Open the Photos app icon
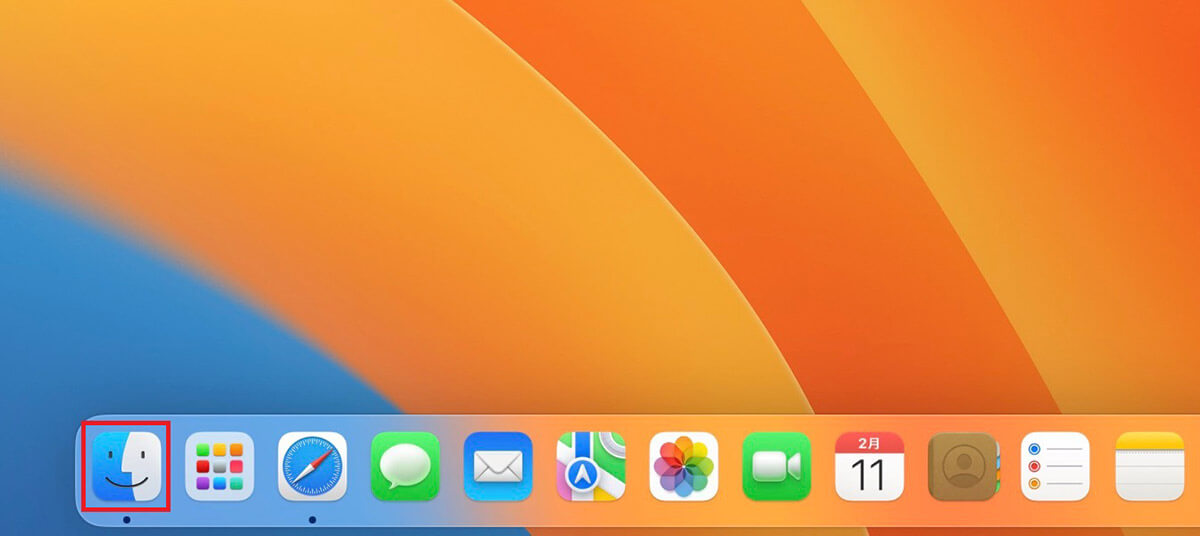The width and height of the screenshot is (1200, 536). point(684,466)
